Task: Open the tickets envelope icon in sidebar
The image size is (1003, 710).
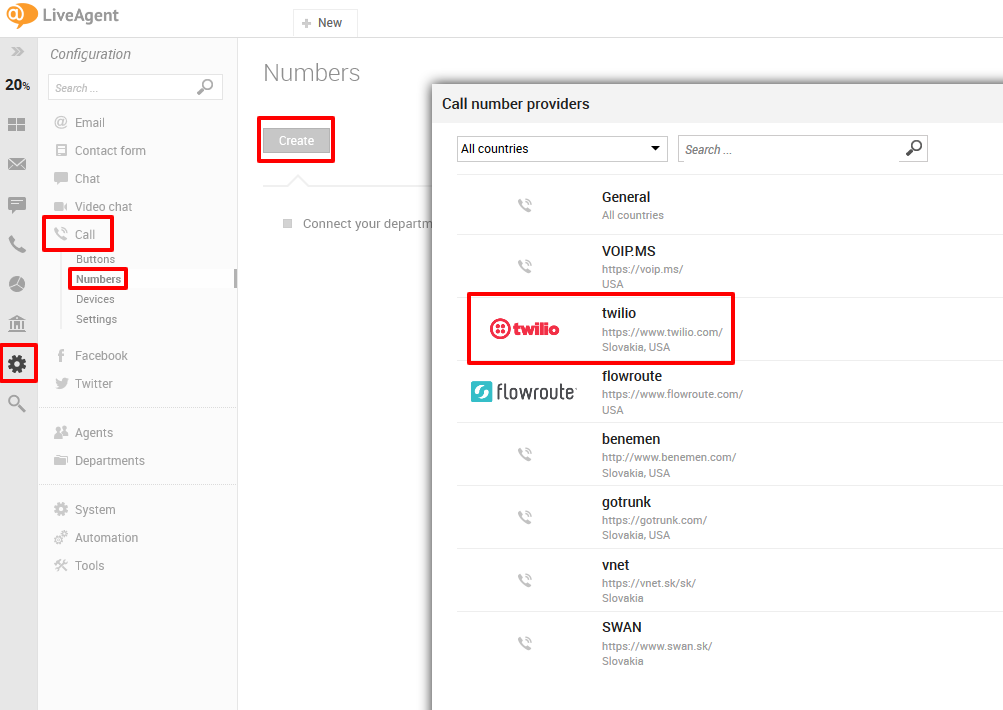Action: [17, 164]
